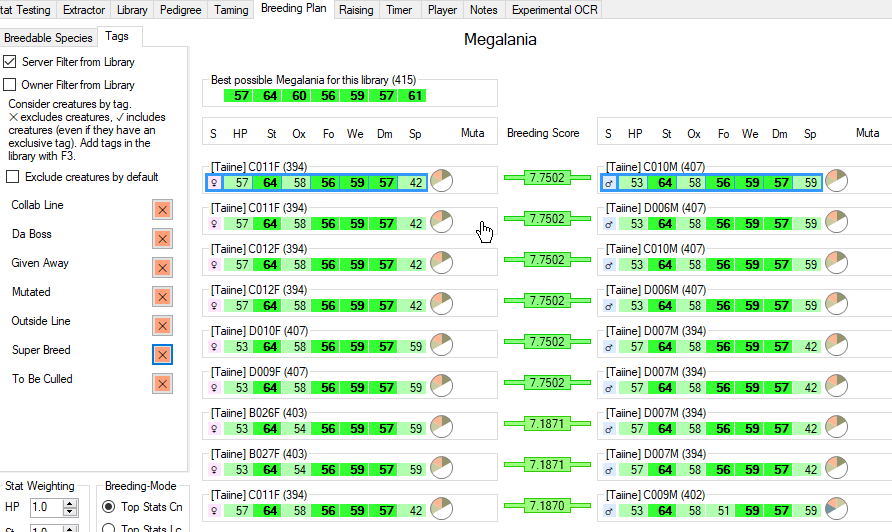Click the color pie of top C010M male

[x=836, y=181]
